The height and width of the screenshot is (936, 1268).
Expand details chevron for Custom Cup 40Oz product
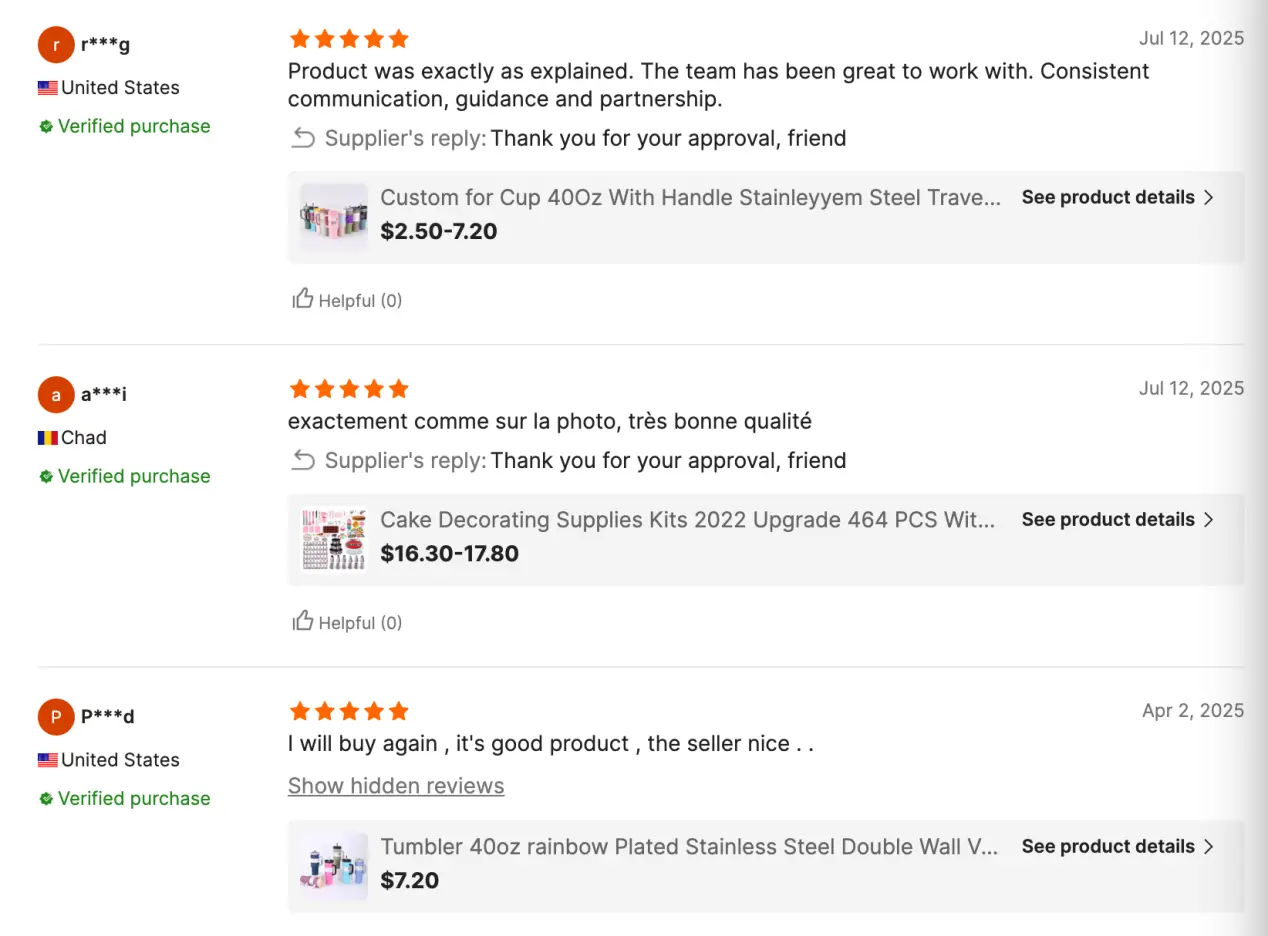(x=1208, y=198)
